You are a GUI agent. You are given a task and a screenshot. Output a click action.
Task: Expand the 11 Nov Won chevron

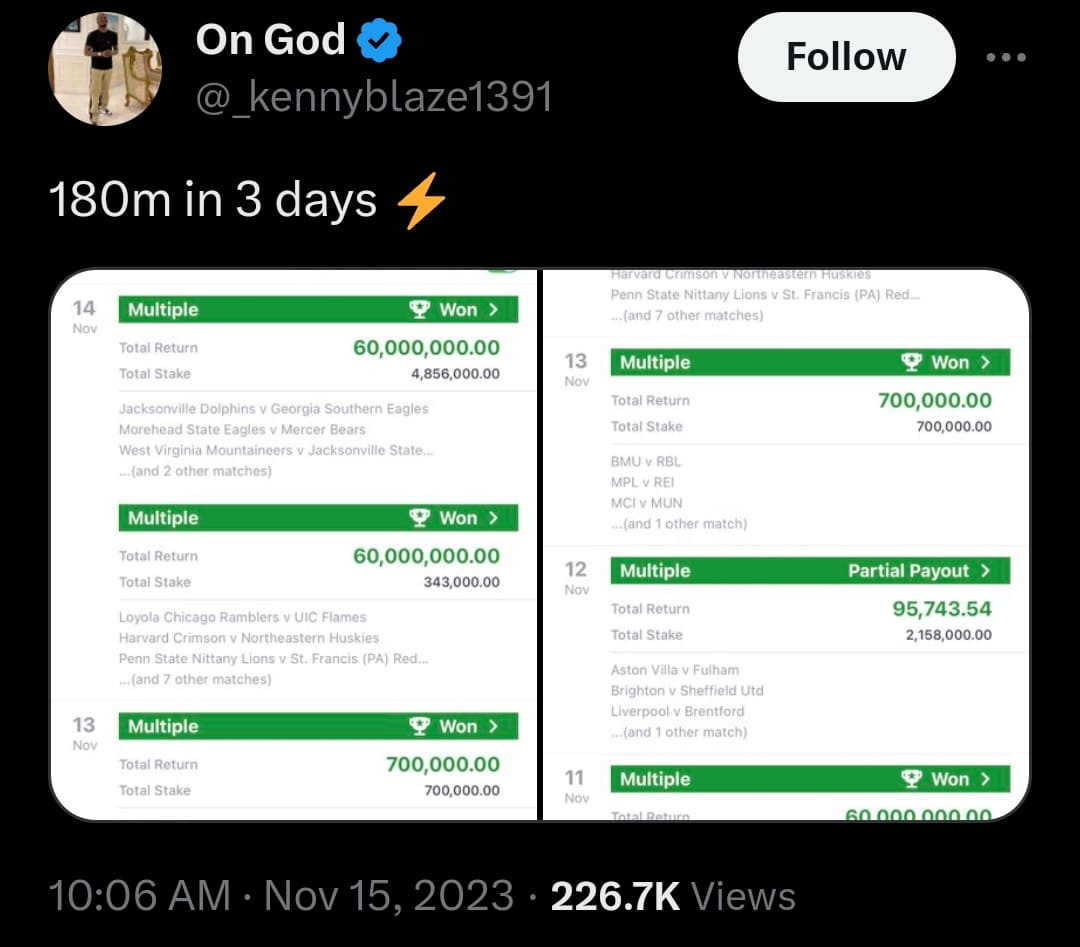click(985, 779)
